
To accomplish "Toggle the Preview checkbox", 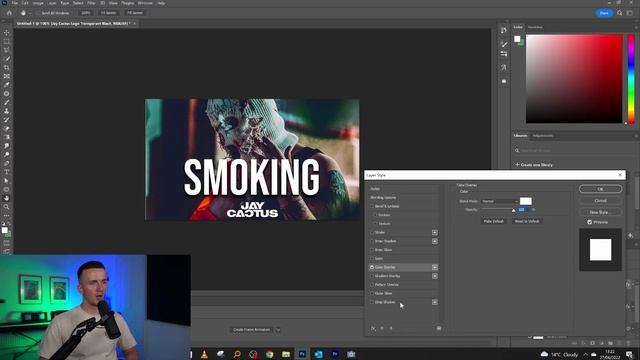I will pyautogui.click(x=589, y=222).
